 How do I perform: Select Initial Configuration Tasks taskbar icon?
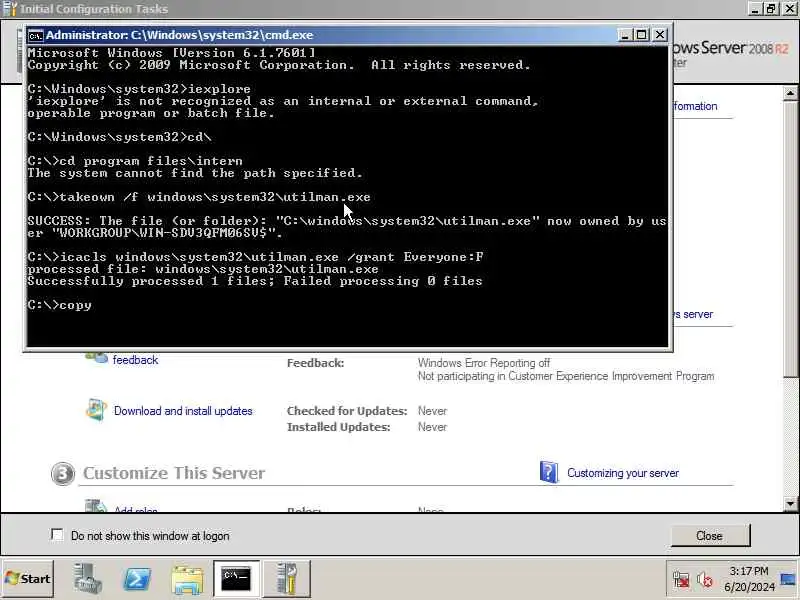click(x=287, y=579)
